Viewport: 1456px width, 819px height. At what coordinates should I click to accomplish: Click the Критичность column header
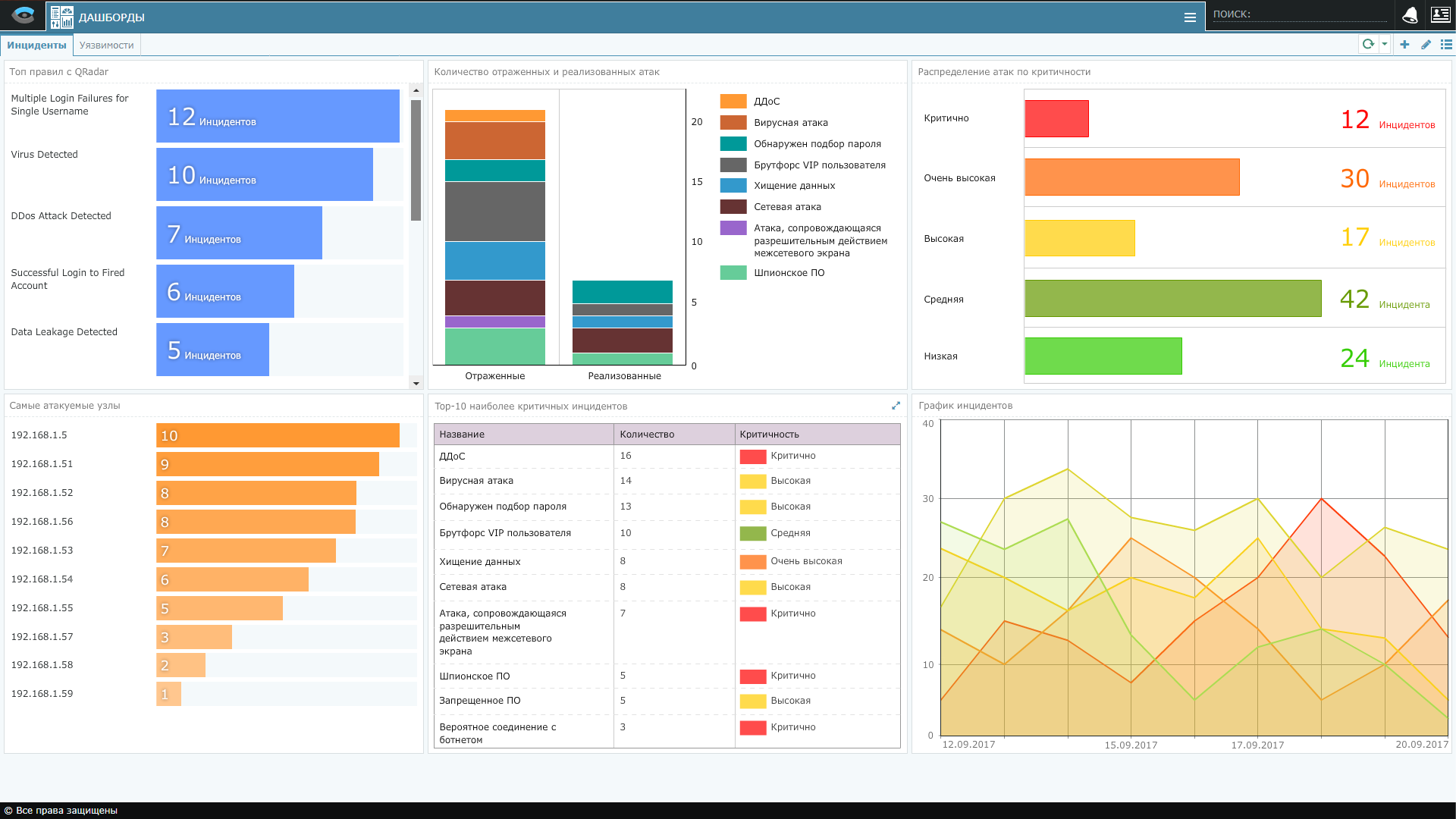coord(769,435)
